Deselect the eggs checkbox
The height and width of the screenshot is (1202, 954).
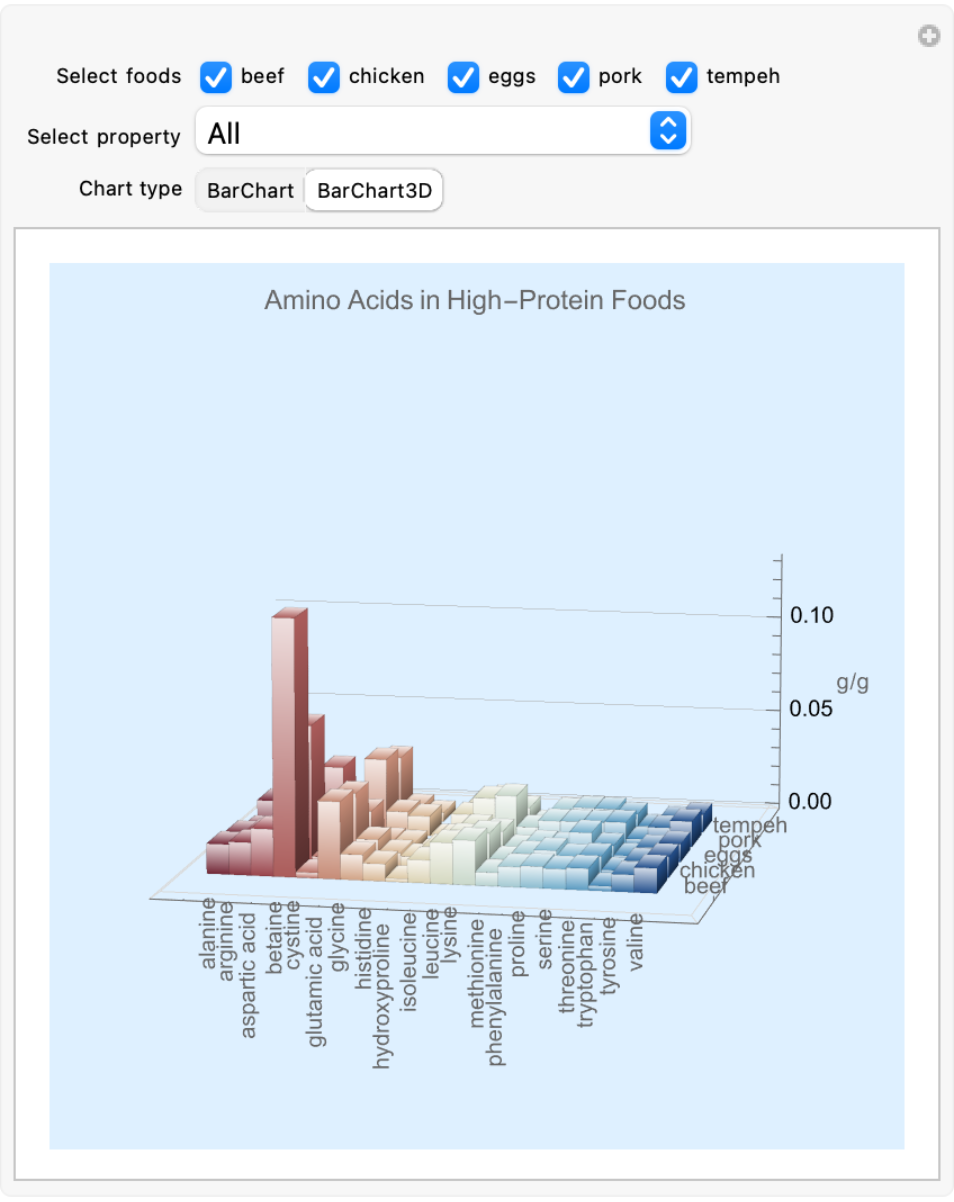click(462, 77)
